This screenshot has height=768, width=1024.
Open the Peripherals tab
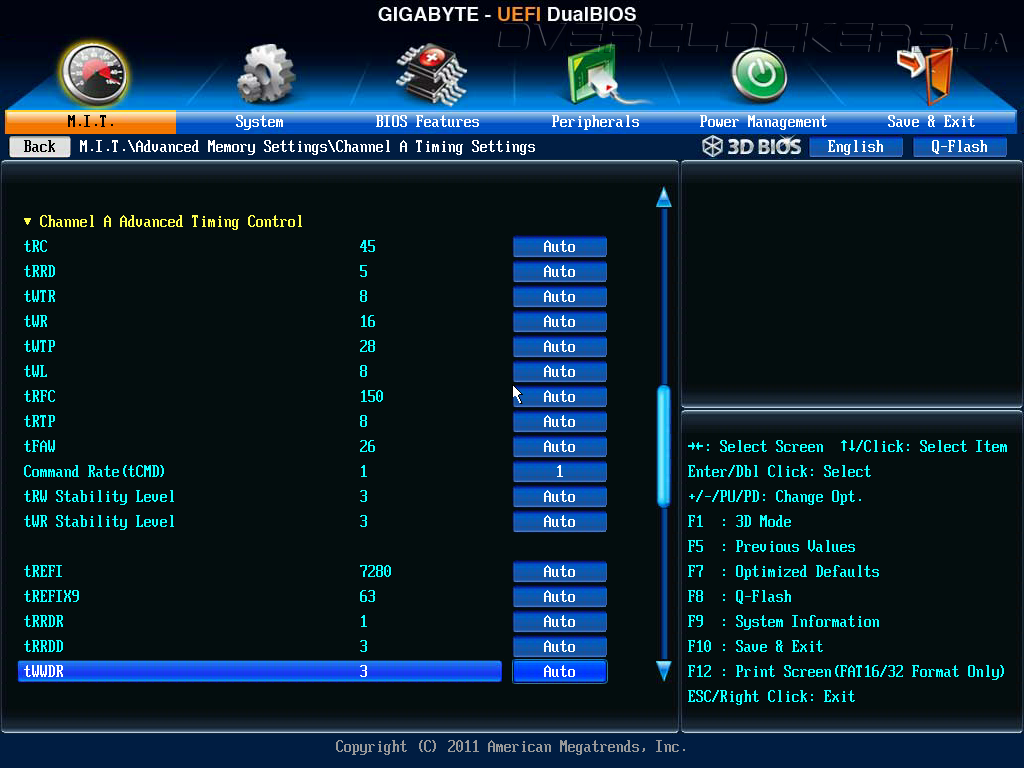click(595, 121)
